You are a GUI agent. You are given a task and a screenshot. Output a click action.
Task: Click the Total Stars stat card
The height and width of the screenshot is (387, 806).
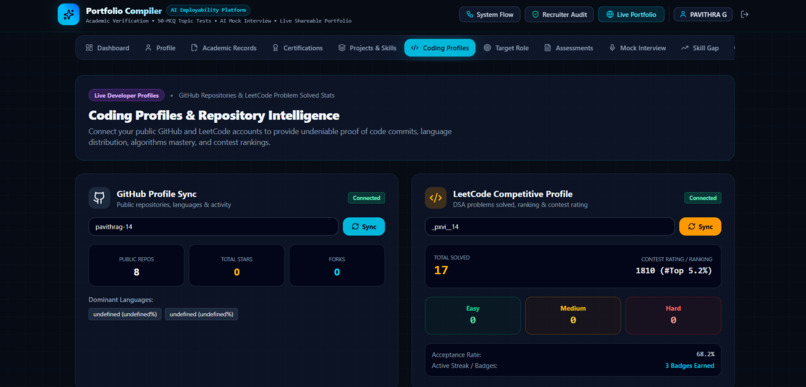[236, 265]
